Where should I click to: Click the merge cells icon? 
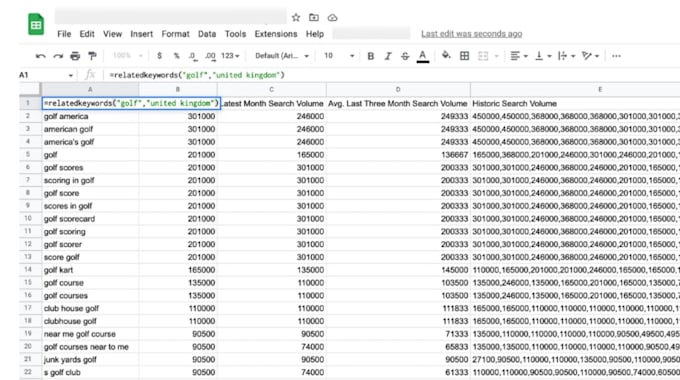tap(483, 56)
